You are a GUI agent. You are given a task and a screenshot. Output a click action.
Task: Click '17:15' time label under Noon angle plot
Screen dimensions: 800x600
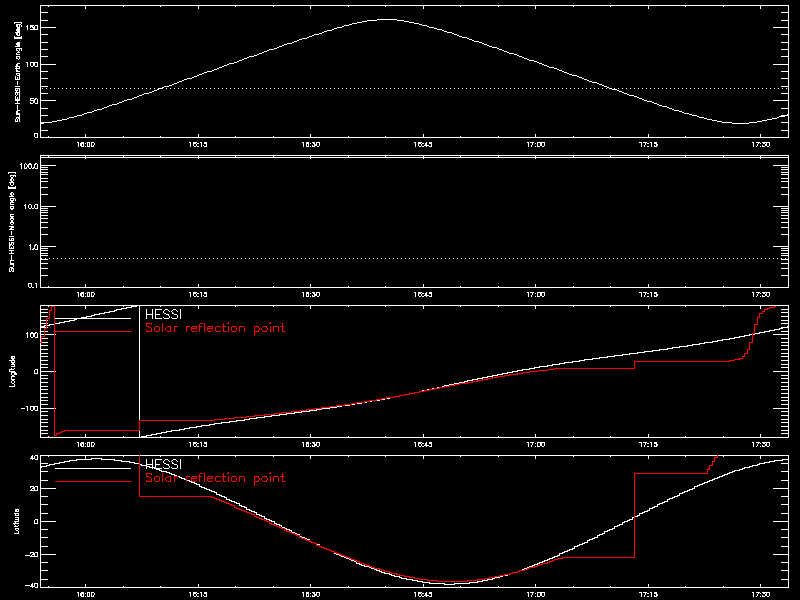tap(648, 295)
